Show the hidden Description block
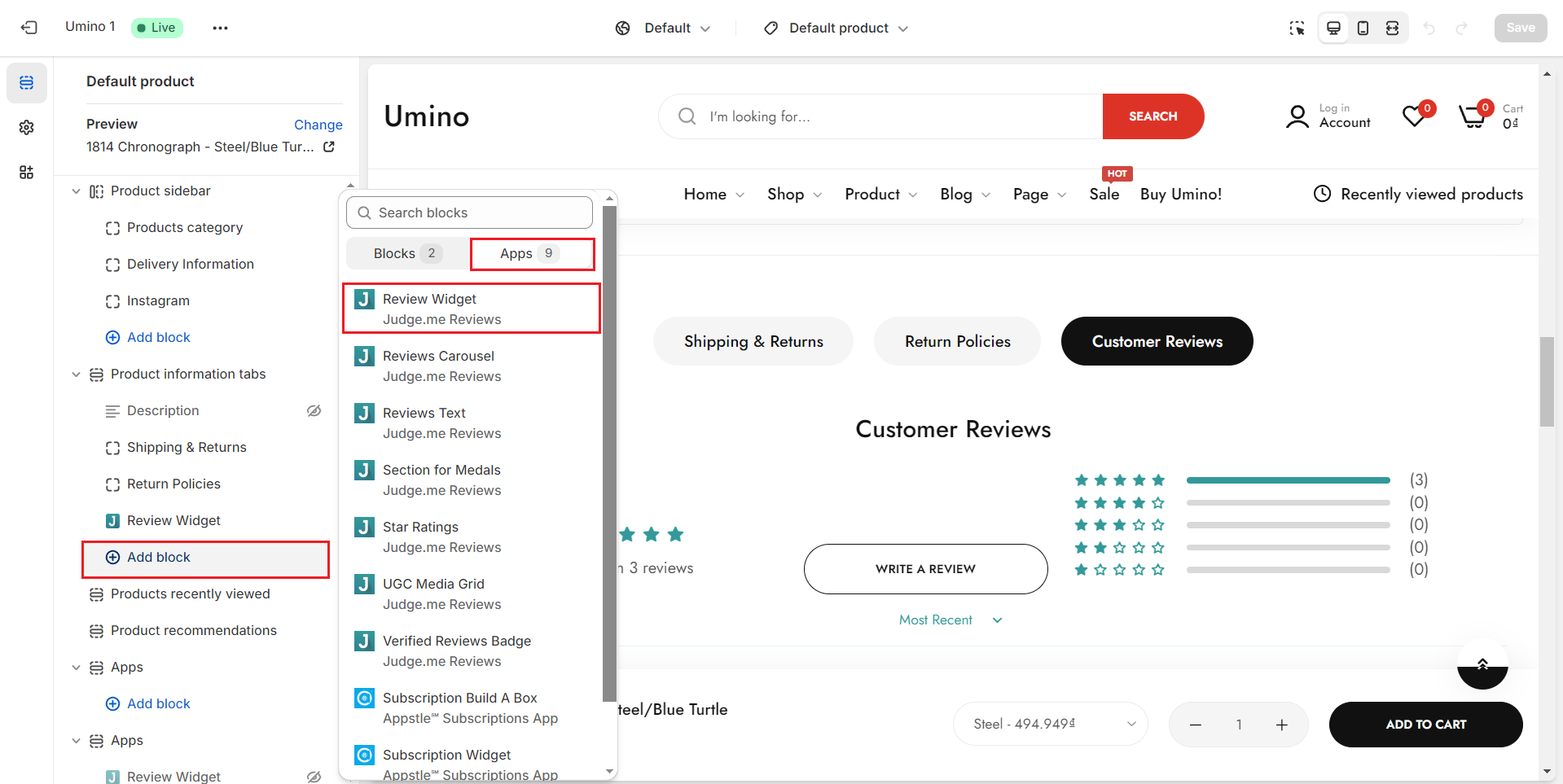The width and height of the screenshot is (1563, 784). (x=314, y=411)
